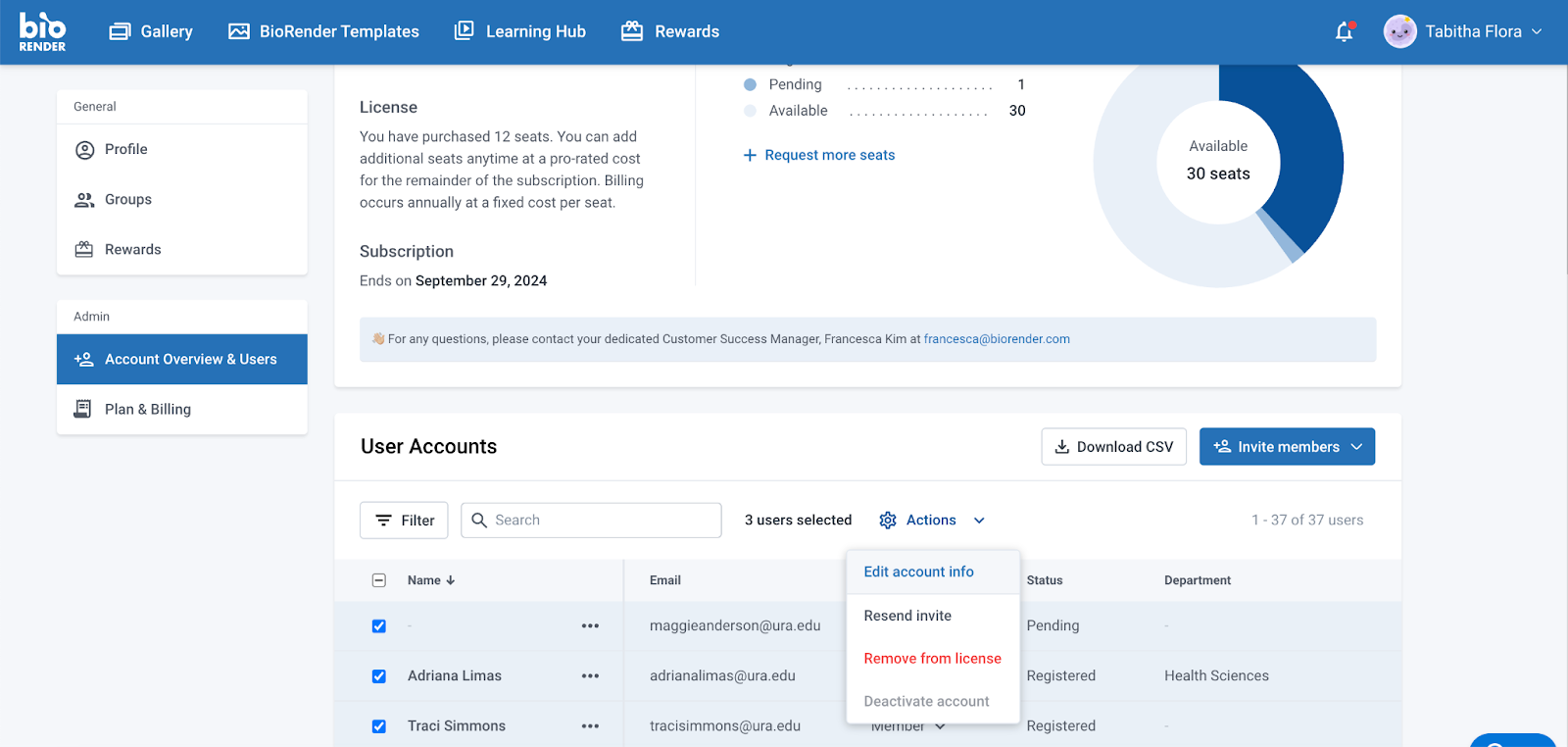
Task: Click the Traci Simmons name
Action: (457, 725)
